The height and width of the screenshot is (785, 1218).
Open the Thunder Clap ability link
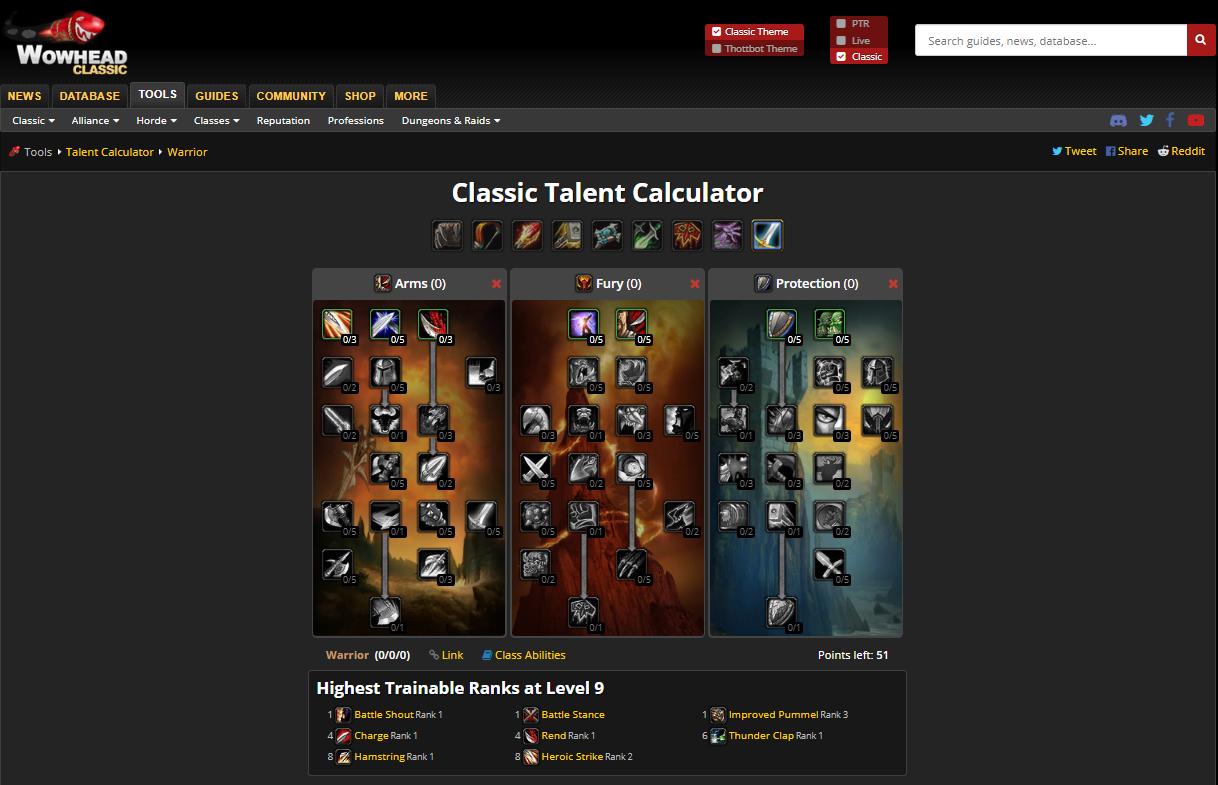point(761,736)
